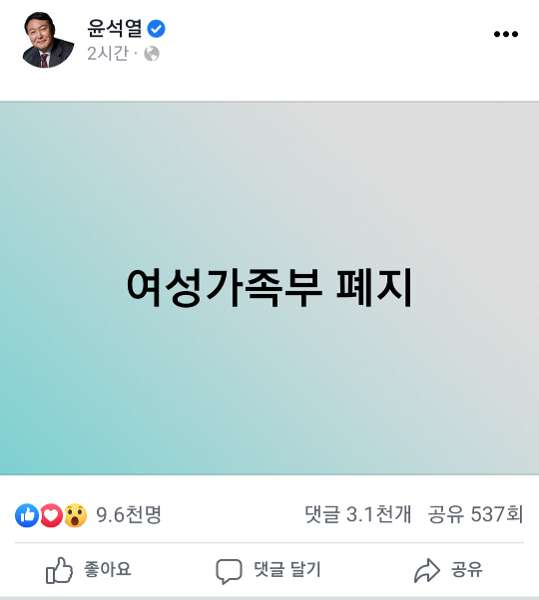Toggle the 좋아요 like button
Viewport: 539px width, 600px height.
coord(88,570)
